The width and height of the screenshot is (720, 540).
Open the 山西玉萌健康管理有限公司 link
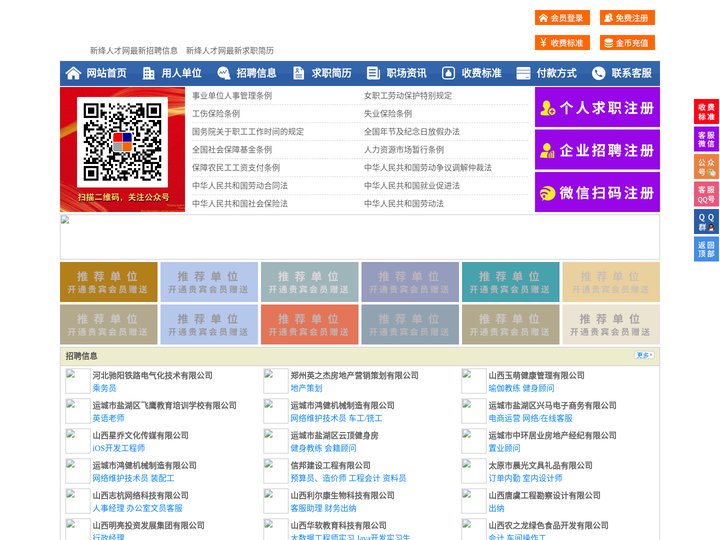pyautogui.click(x=536, y=375)
